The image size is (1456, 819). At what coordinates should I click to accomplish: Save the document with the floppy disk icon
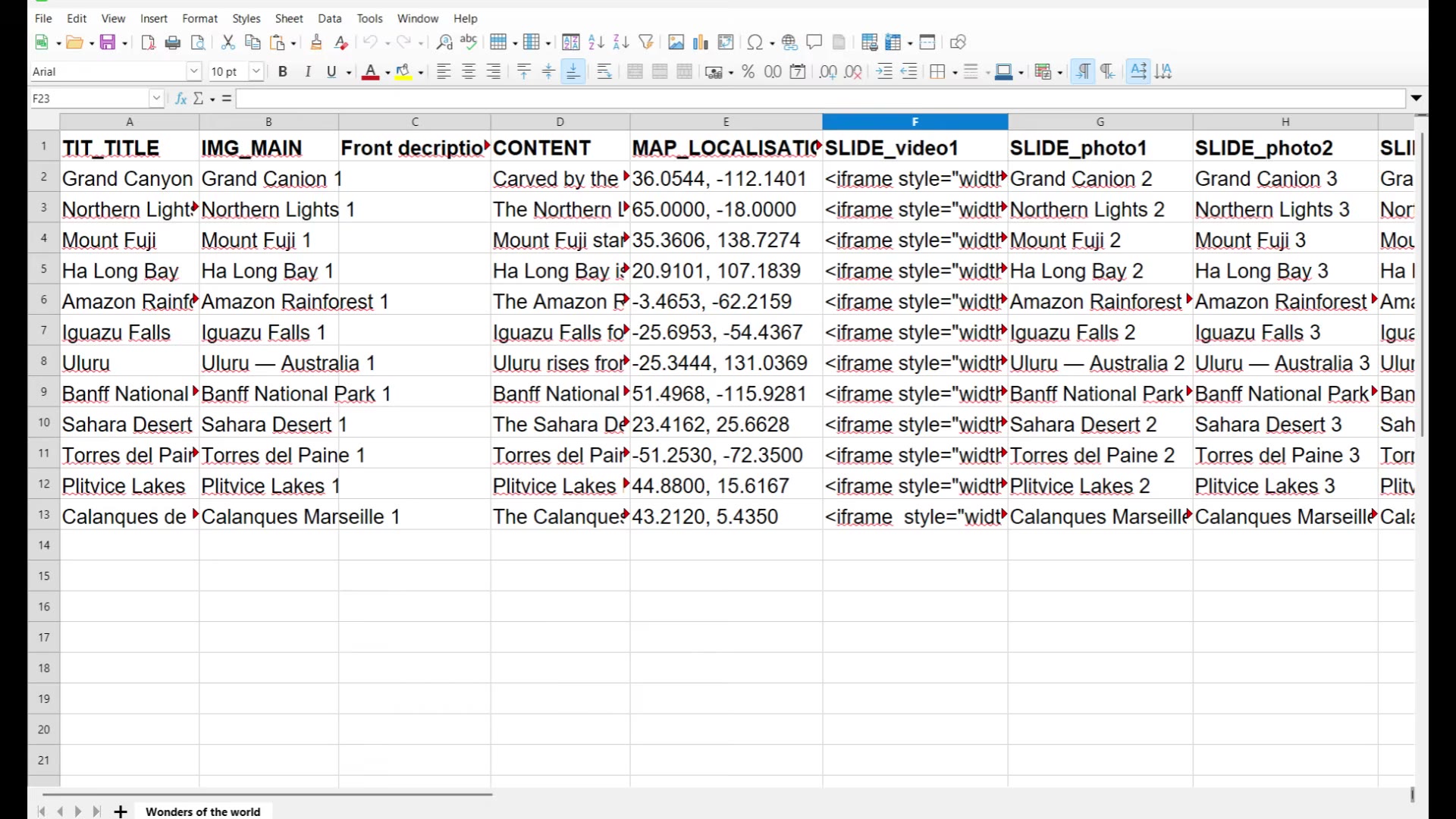pyautogui.click(x=108, y=42)
